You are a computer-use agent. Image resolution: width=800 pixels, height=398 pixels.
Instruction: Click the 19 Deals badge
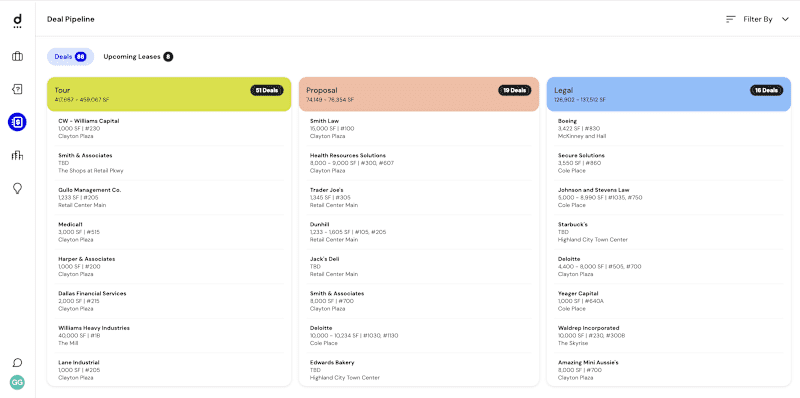pos(515,90)
